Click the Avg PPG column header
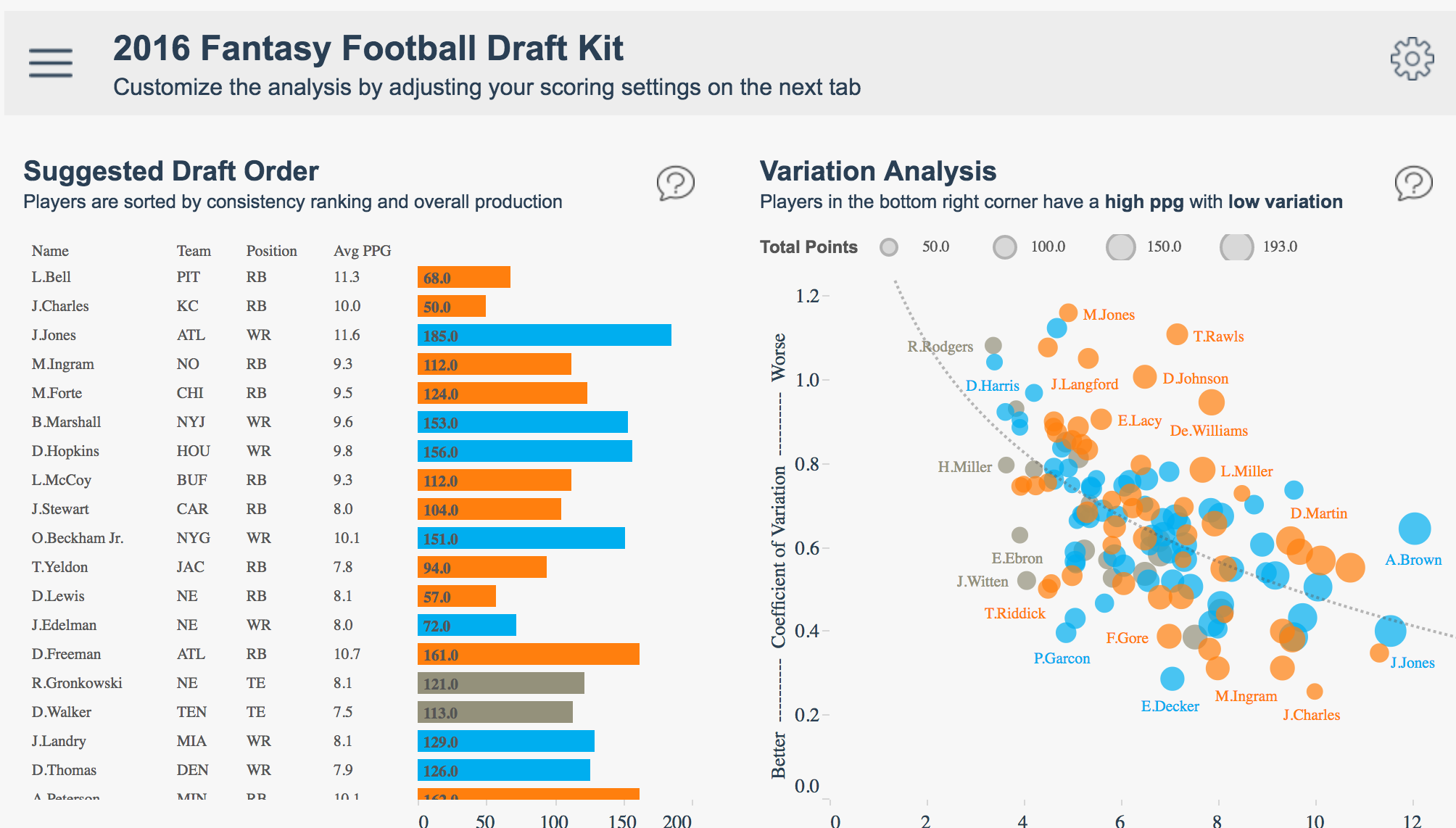This screenshot has width=1456, height=828. (x=362, y=251)
